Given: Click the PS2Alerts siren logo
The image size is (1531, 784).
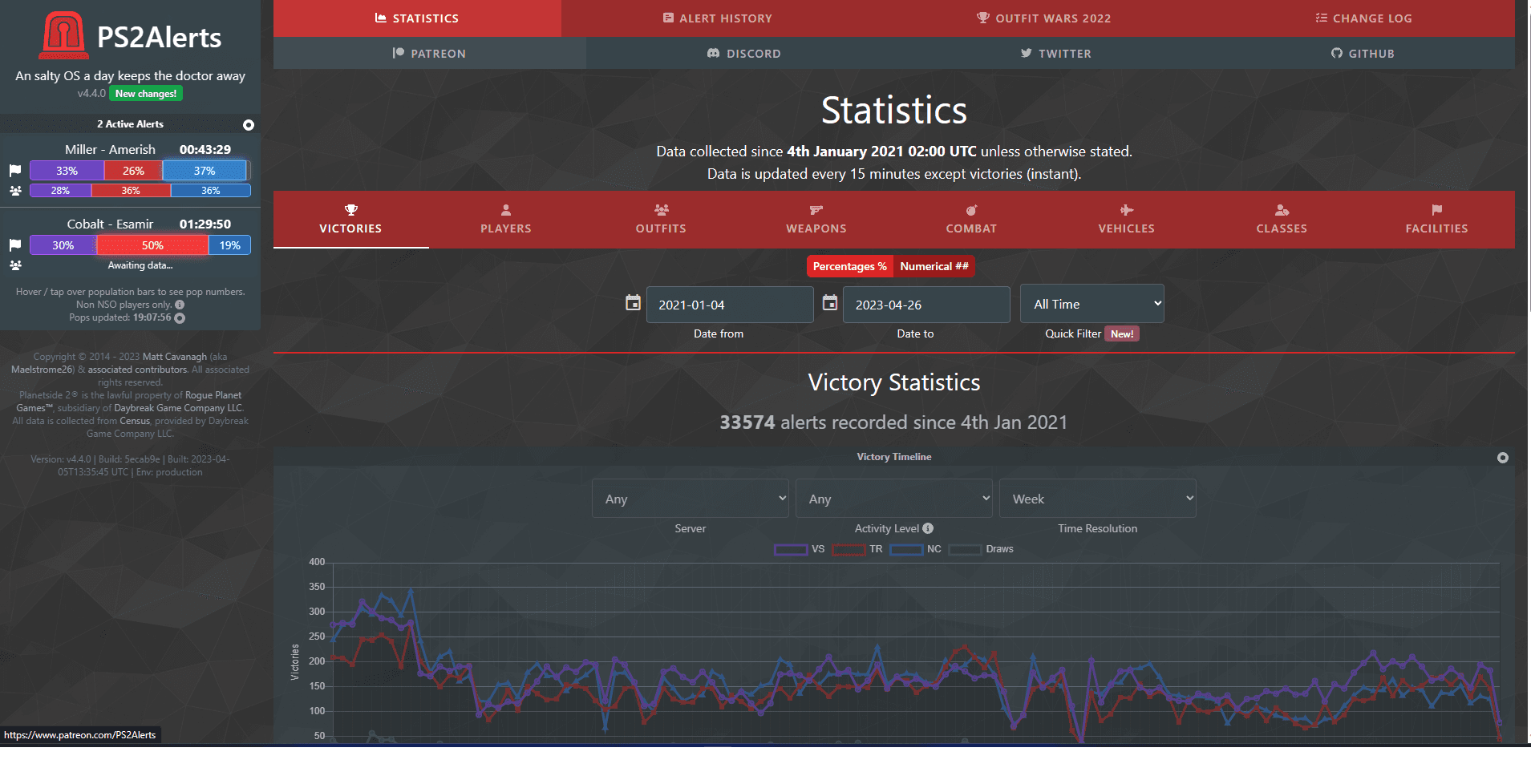Looking at the screenshot, I should (x=64, y=35).
